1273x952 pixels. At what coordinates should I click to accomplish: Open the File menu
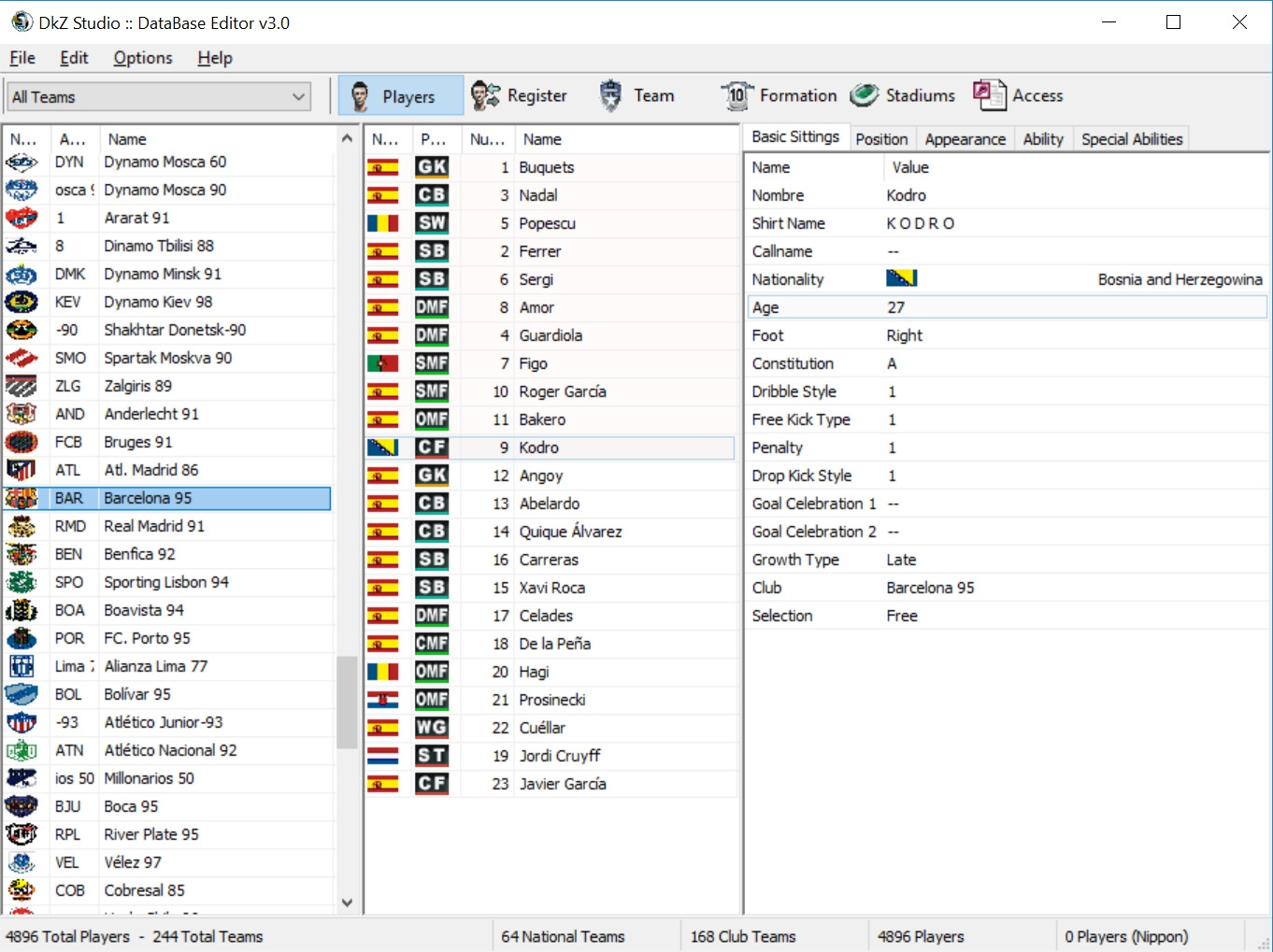[22, 58]
